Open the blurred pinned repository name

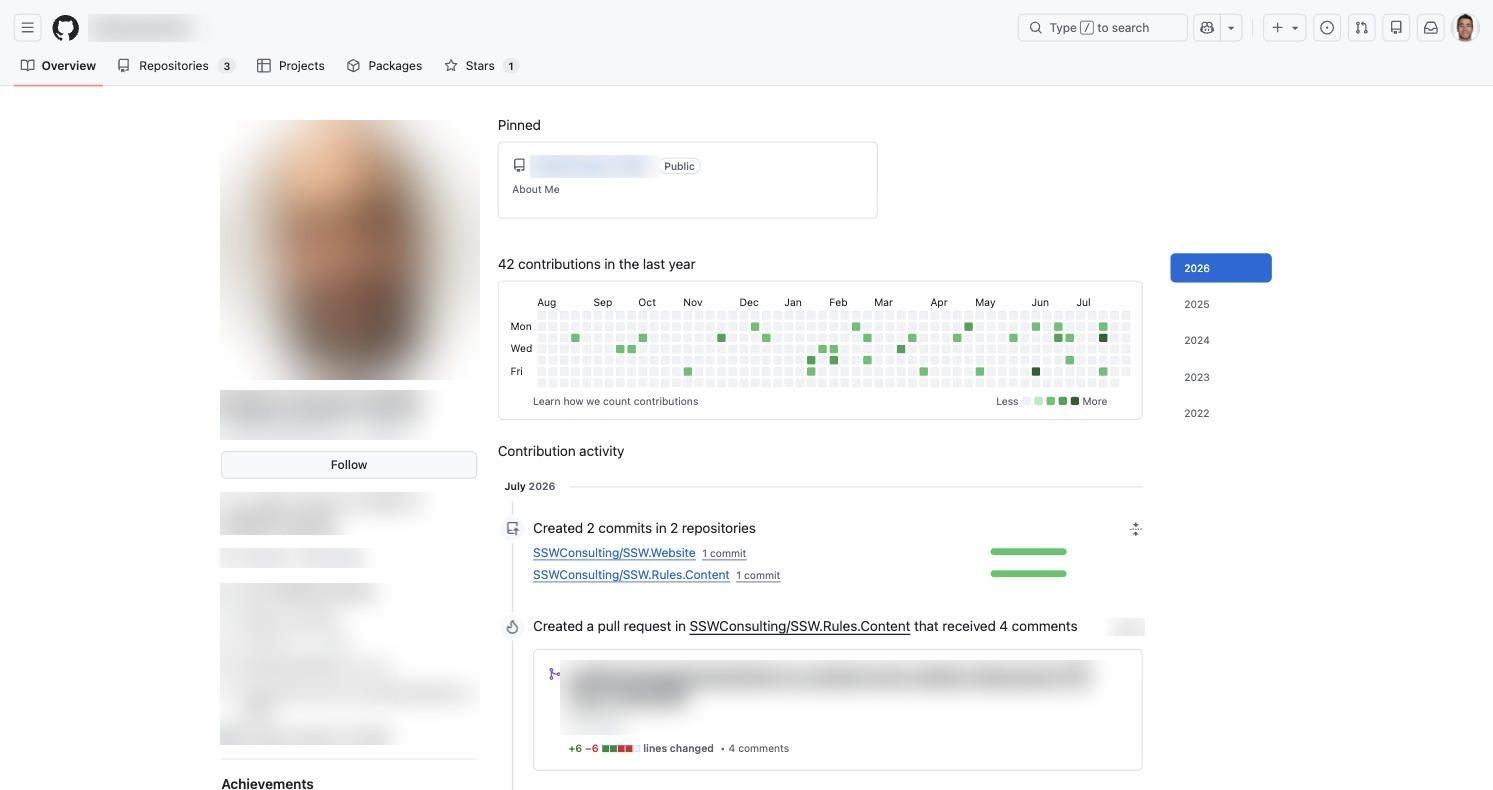[592, 166]
